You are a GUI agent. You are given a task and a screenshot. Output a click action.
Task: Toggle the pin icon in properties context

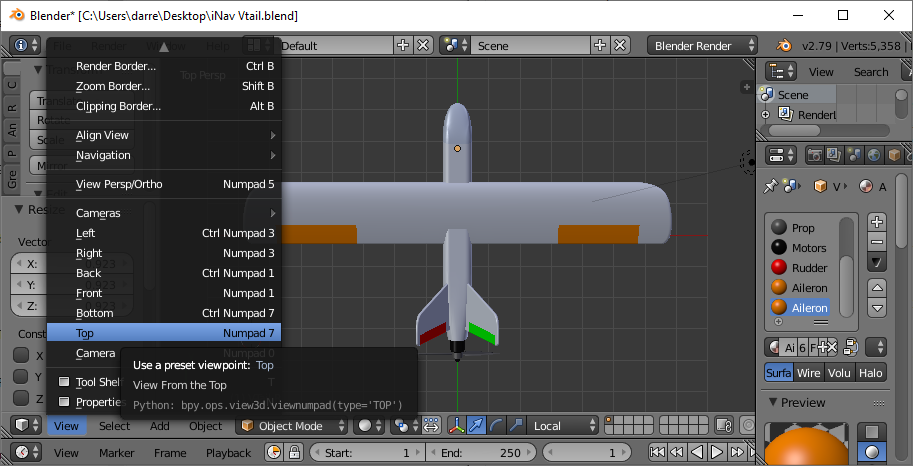point(770,186)
